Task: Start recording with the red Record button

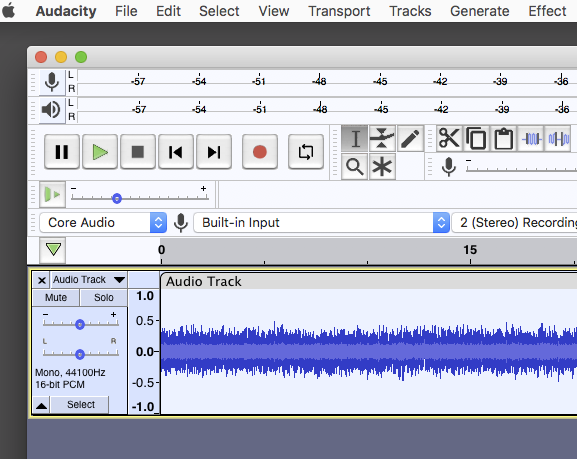Action: click(260, 152)
